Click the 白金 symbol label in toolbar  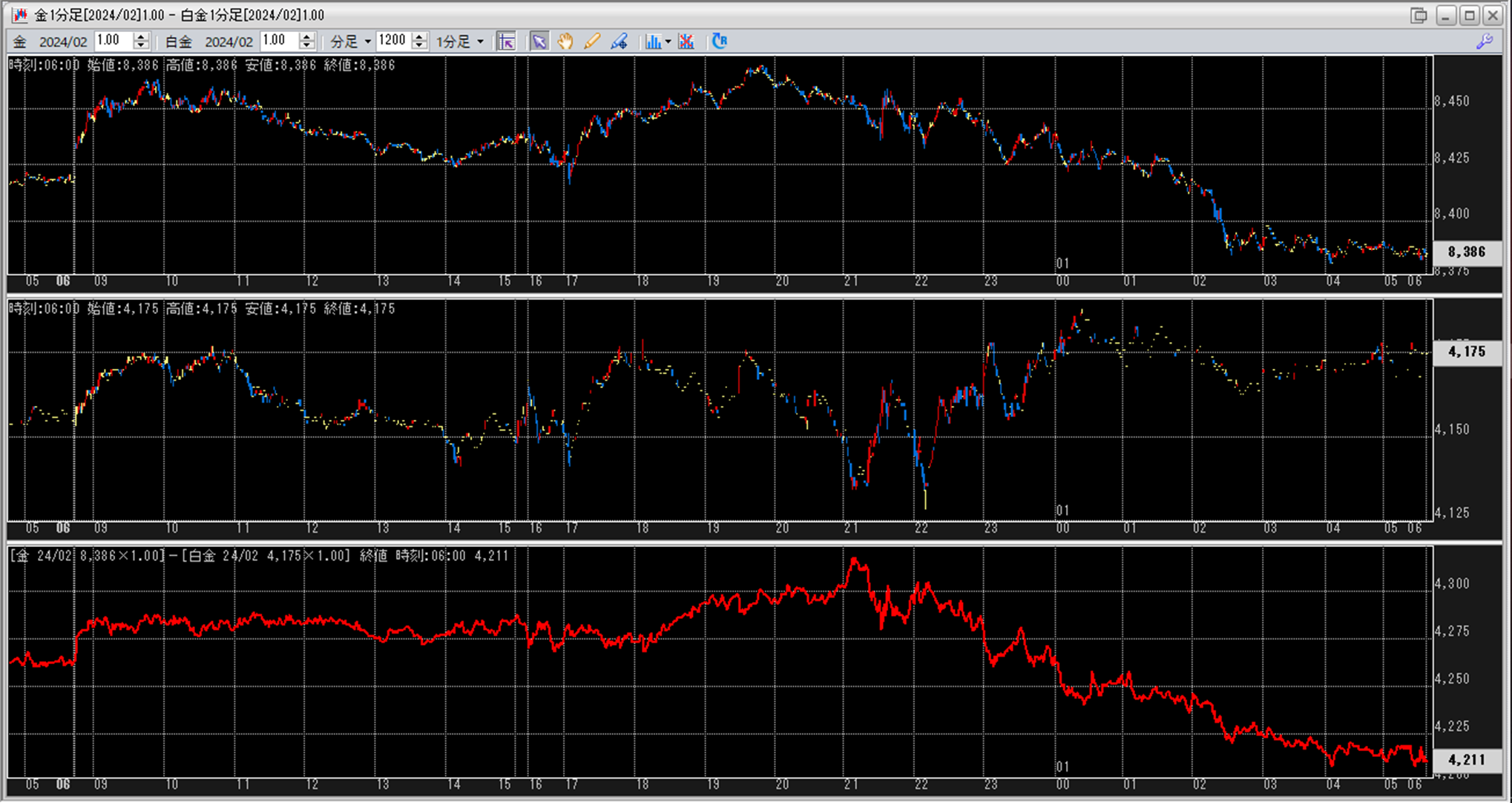click(178, 42)
